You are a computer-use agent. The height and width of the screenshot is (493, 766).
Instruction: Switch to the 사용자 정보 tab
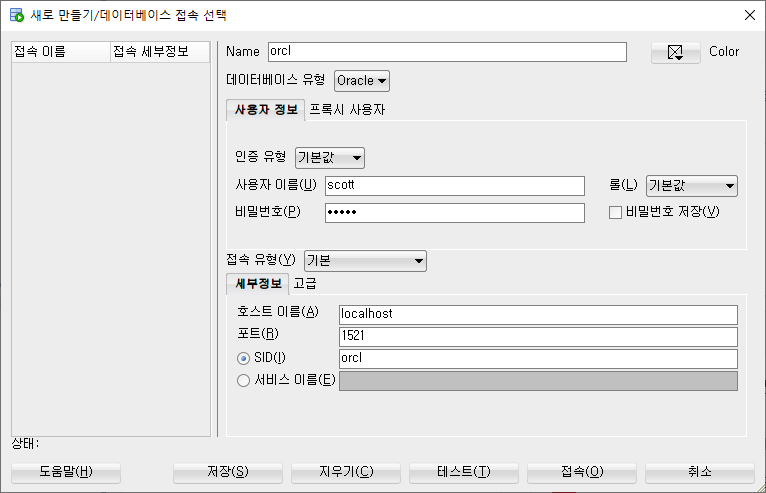[x=266, y=110]
